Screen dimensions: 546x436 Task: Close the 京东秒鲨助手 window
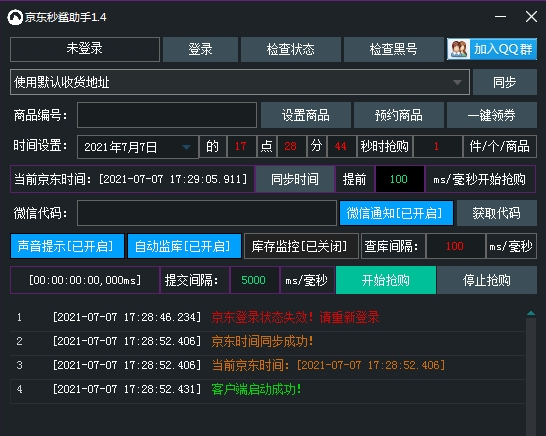[531, 16]
